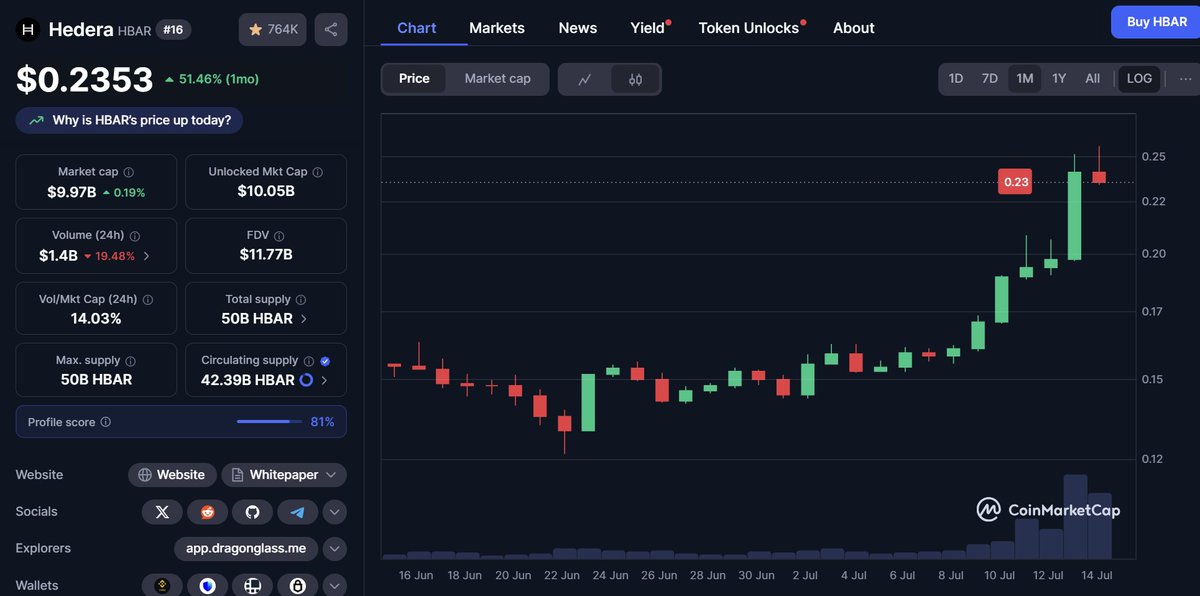The height and width of the screenshot is (596, 1200).
Task: Click the circulating supply progress ring
Action: click(306, 380)
